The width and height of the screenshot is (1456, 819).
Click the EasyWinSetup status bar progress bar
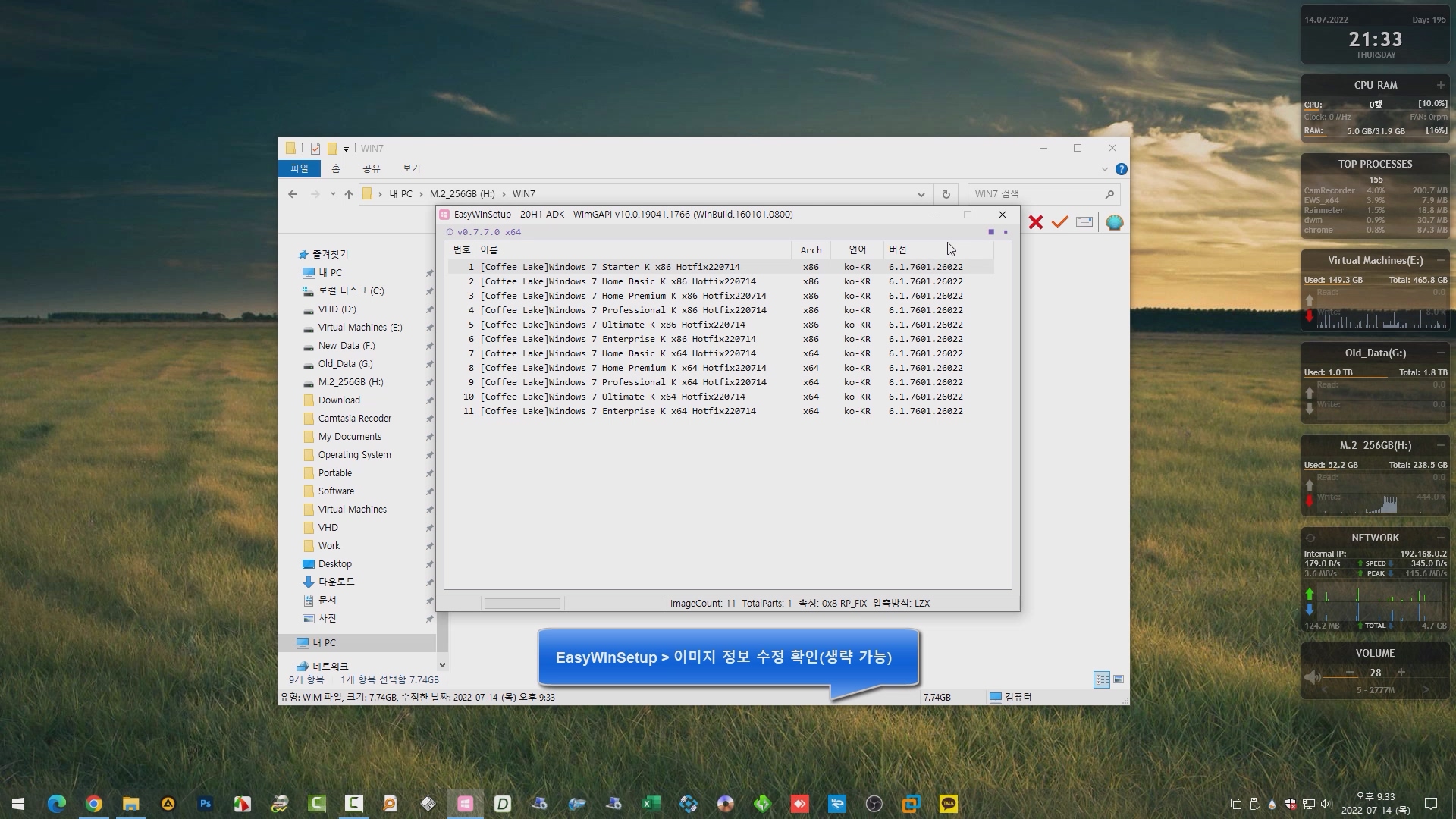point(522,604)
